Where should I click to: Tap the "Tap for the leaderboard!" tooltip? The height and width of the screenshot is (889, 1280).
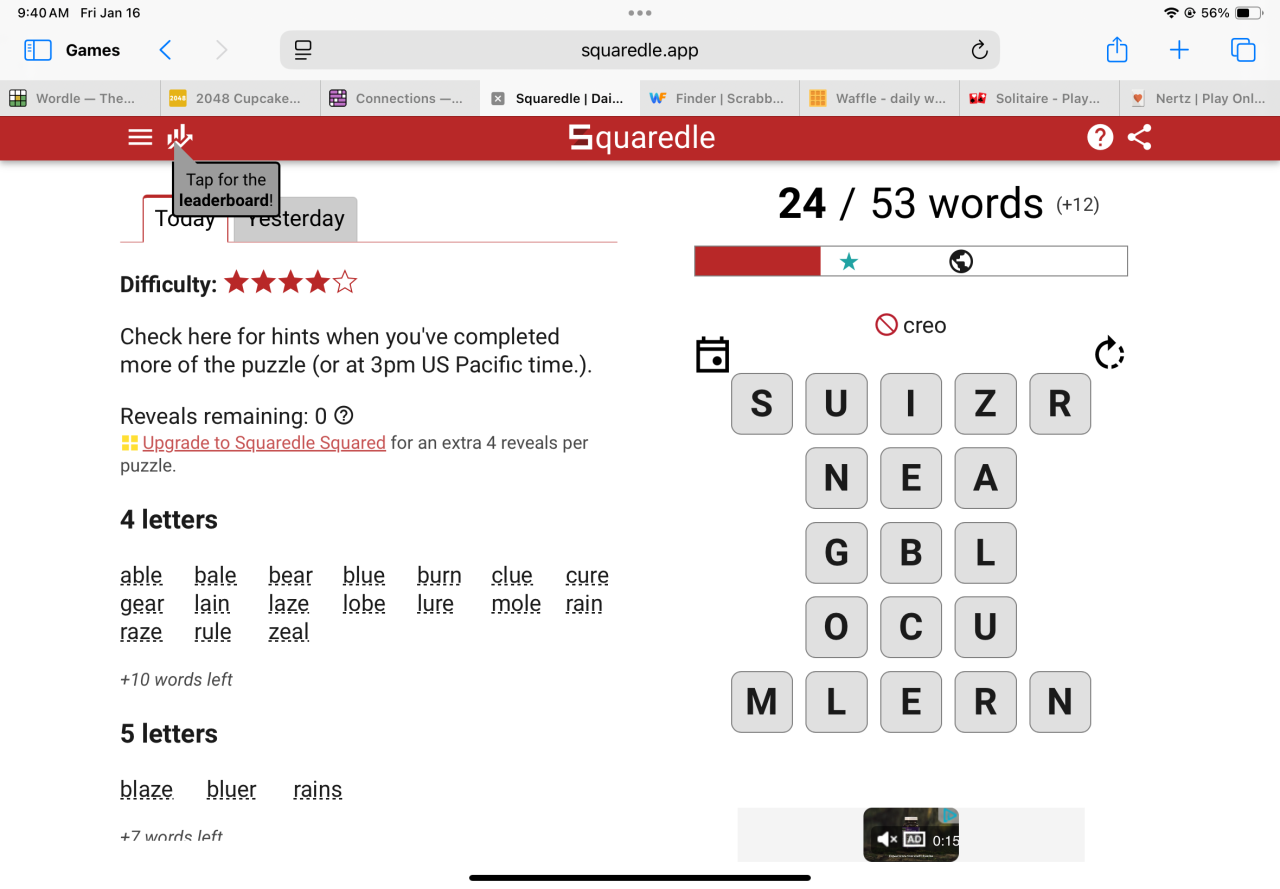point(226,189)
